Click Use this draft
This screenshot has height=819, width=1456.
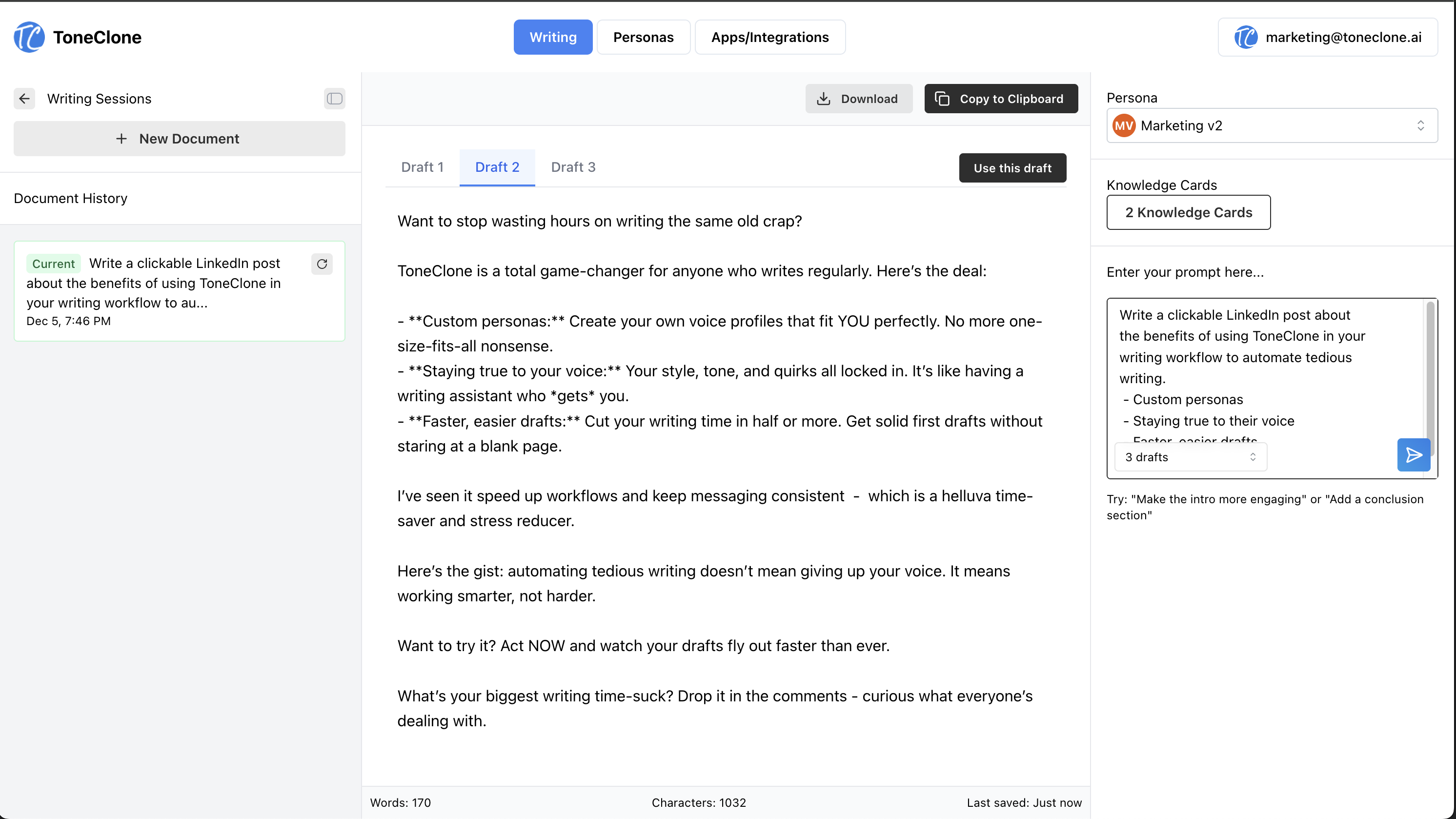[x=1012, y=167]
